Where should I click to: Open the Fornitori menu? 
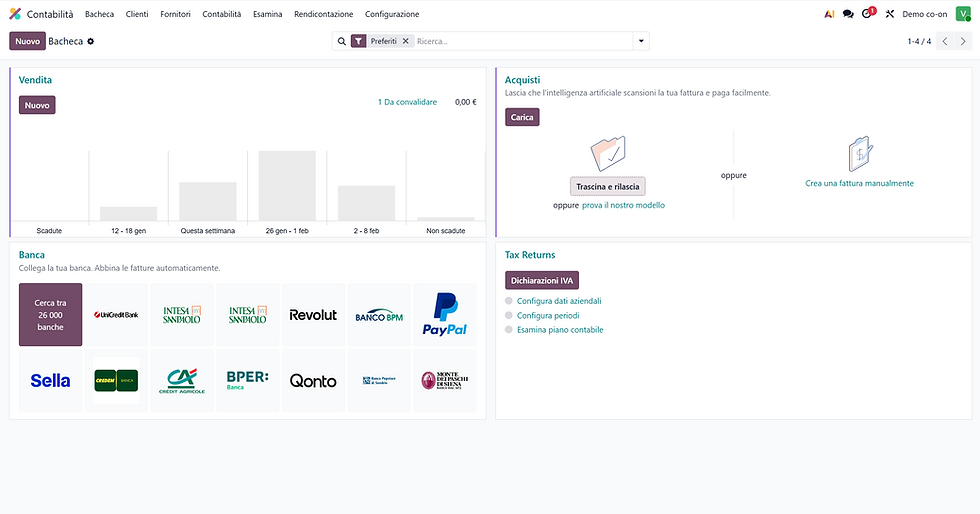175,14
